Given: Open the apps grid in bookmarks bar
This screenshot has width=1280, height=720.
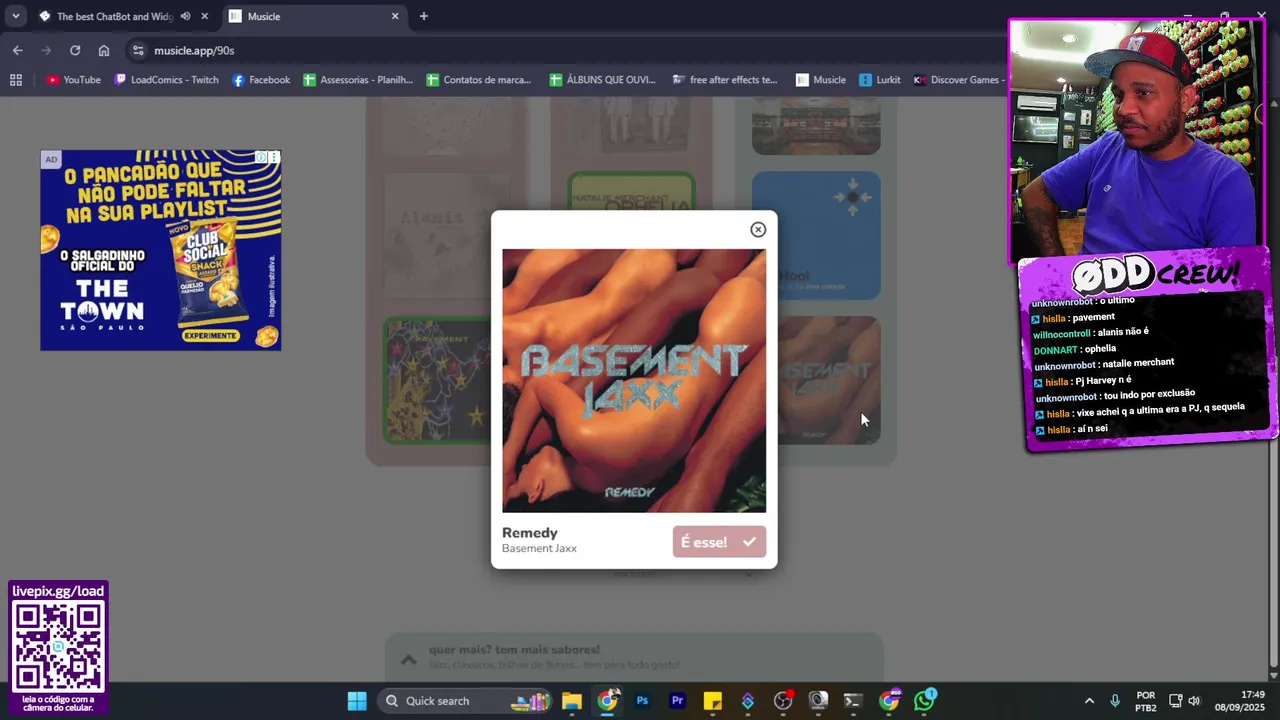Looking at the screenshot, I should (16, 80).
